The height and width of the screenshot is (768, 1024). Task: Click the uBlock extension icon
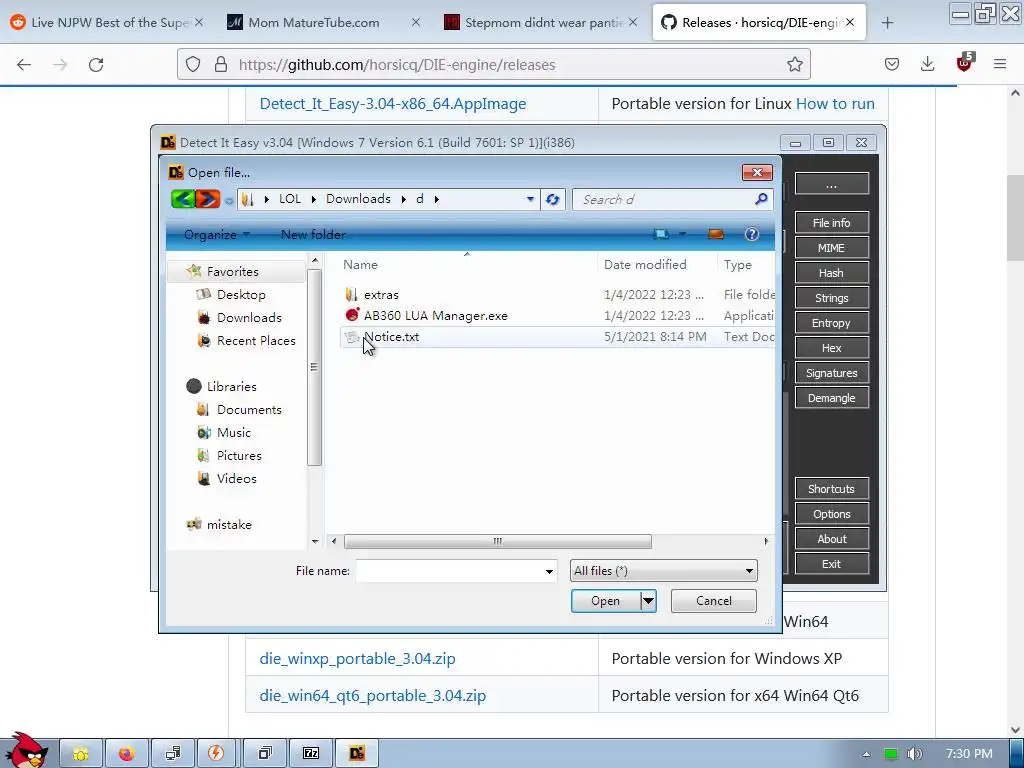click(x=965, y=63)
